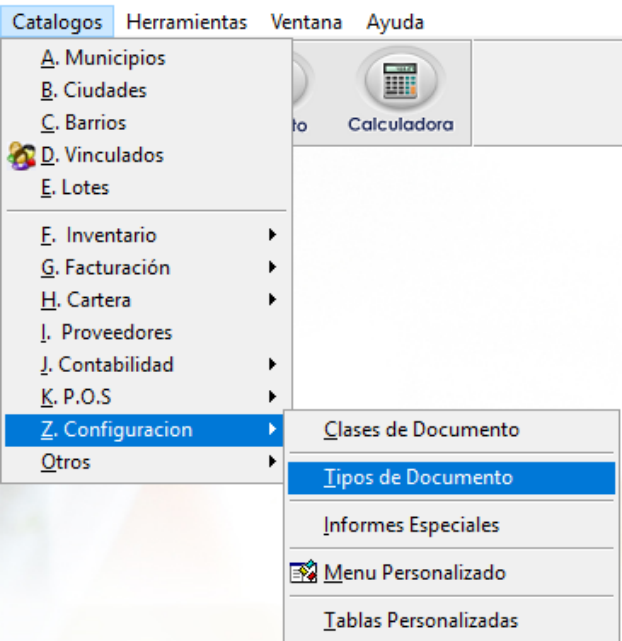Click the Vinculados people icon

(21, 156)
